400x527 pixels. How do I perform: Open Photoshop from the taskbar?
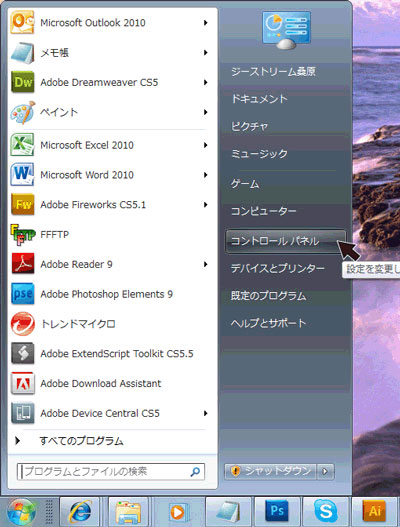277,511
